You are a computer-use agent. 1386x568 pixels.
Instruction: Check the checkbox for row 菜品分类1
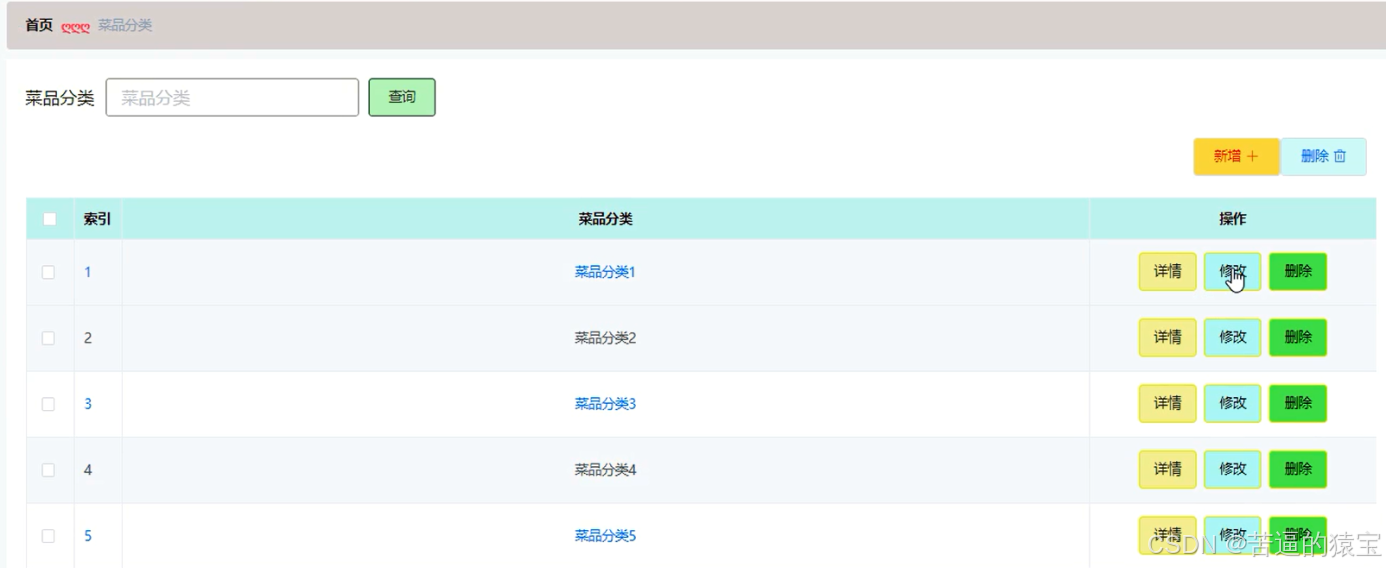(48, 272)
